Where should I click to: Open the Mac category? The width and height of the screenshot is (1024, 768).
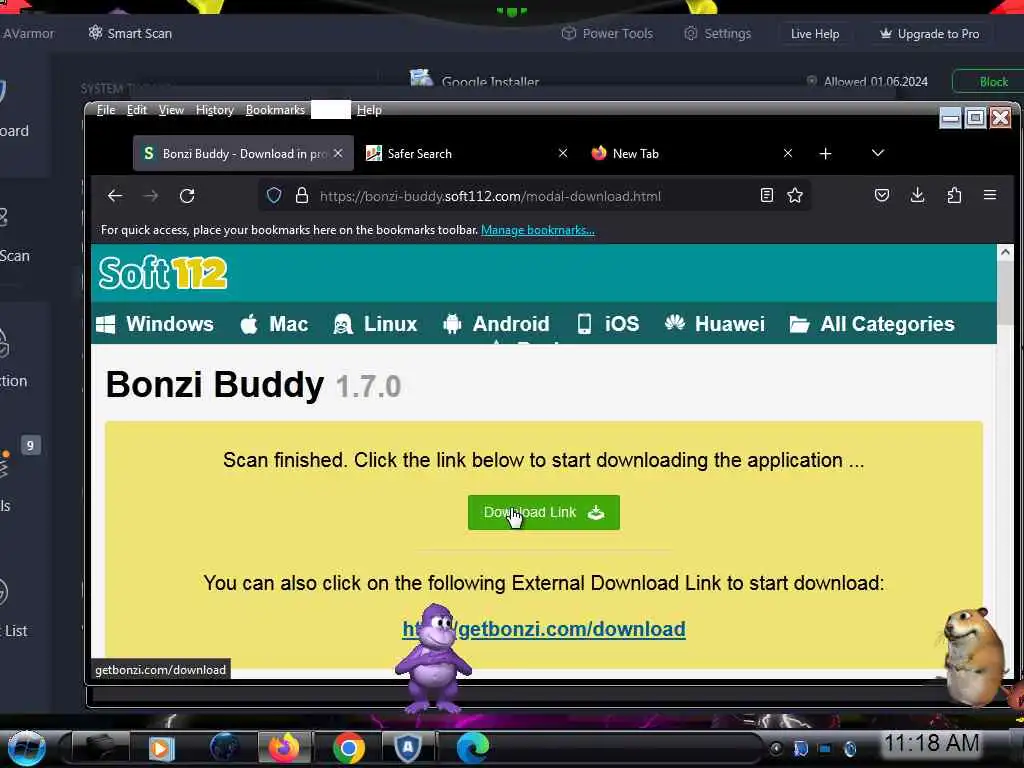(274, 324)
